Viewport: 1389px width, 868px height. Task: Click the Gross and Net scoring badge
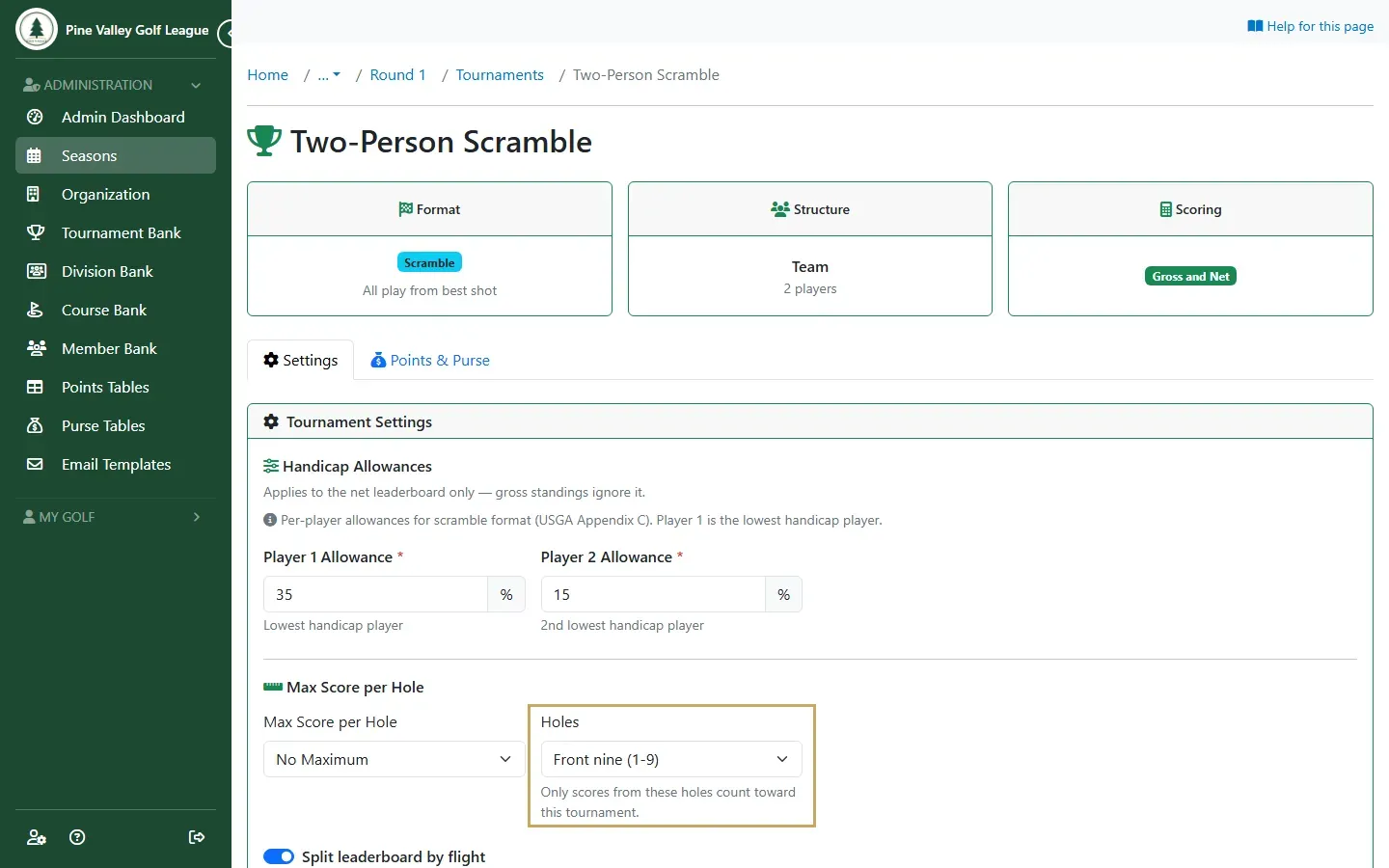[1190, 276]
